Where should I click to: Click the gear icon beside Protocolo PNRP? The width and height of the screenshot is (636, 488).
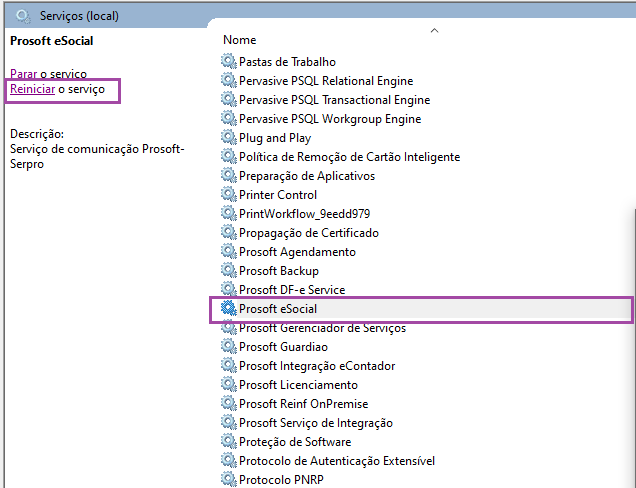(229, 479)
